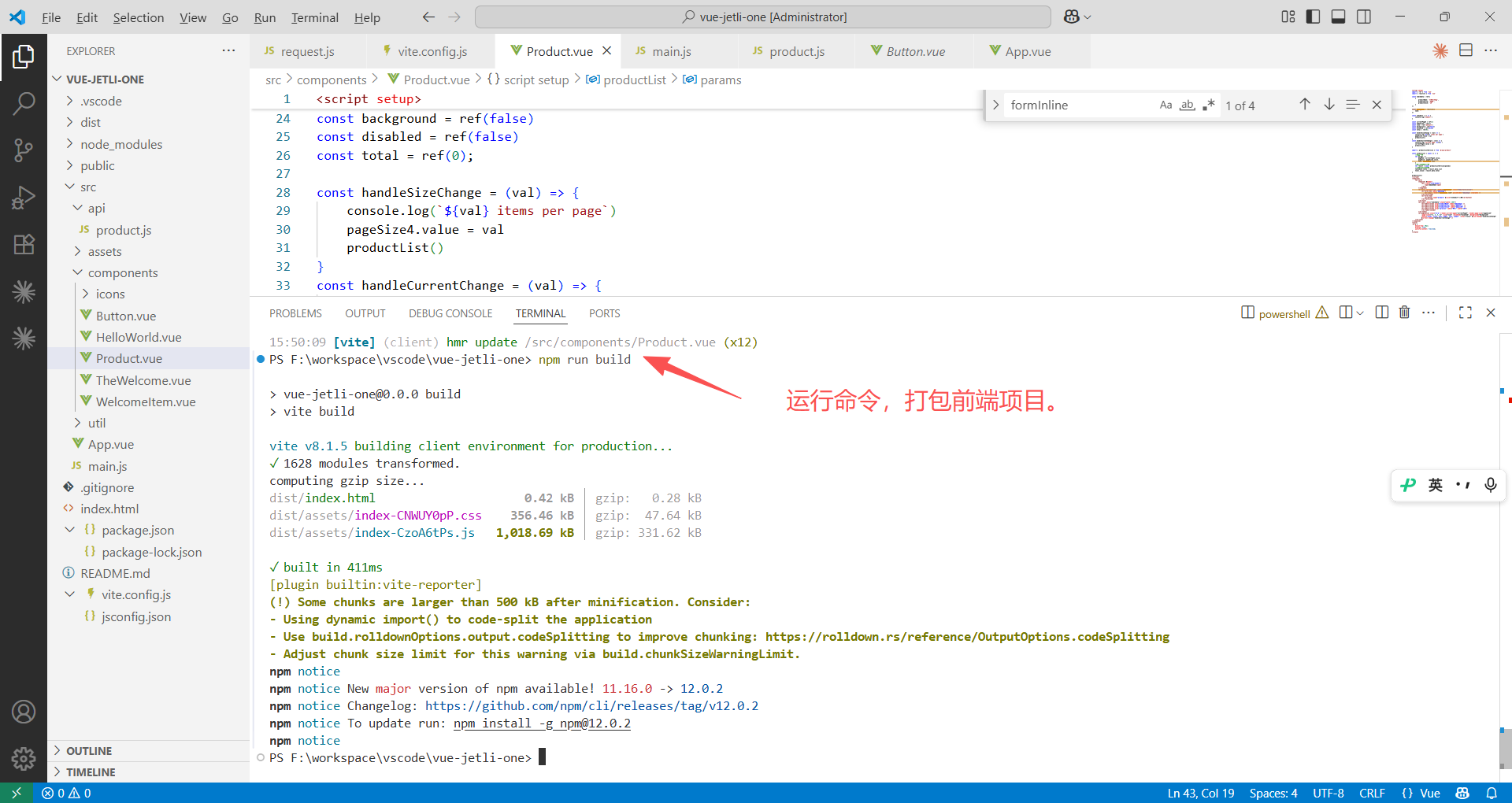Toggle the Secondary Side Bar visibility
The width and height of the screenshot is (1512, 803).
pyautogui.click(x=1364, y=17)
